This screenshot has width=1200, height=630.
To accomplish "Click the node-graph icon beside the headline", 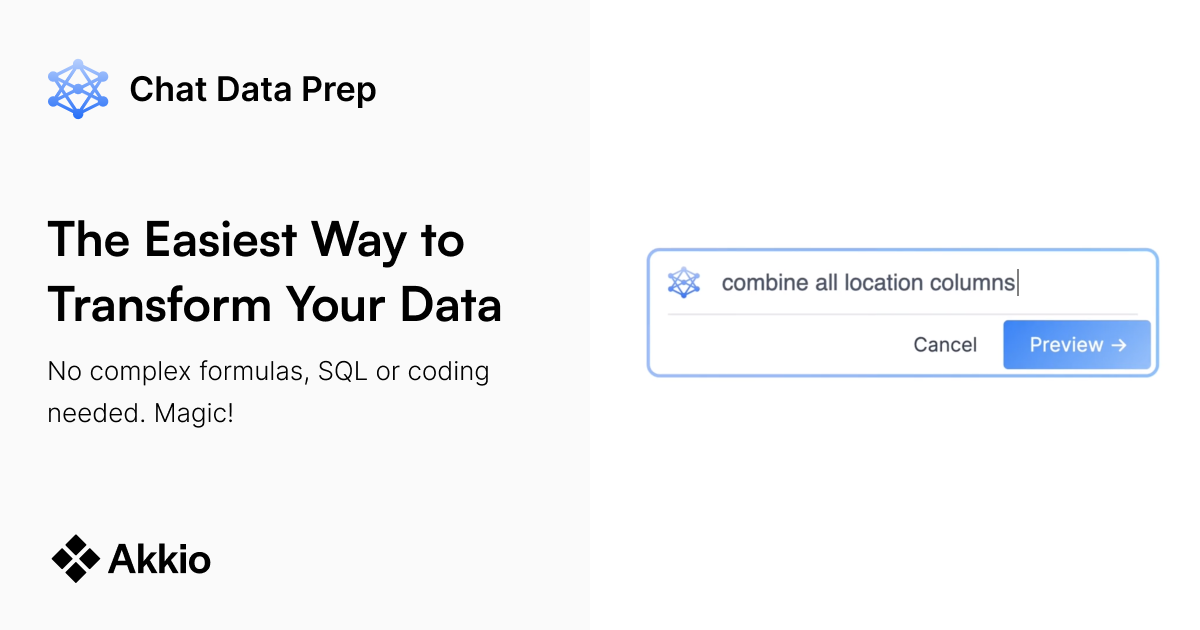I will [78, 89].
